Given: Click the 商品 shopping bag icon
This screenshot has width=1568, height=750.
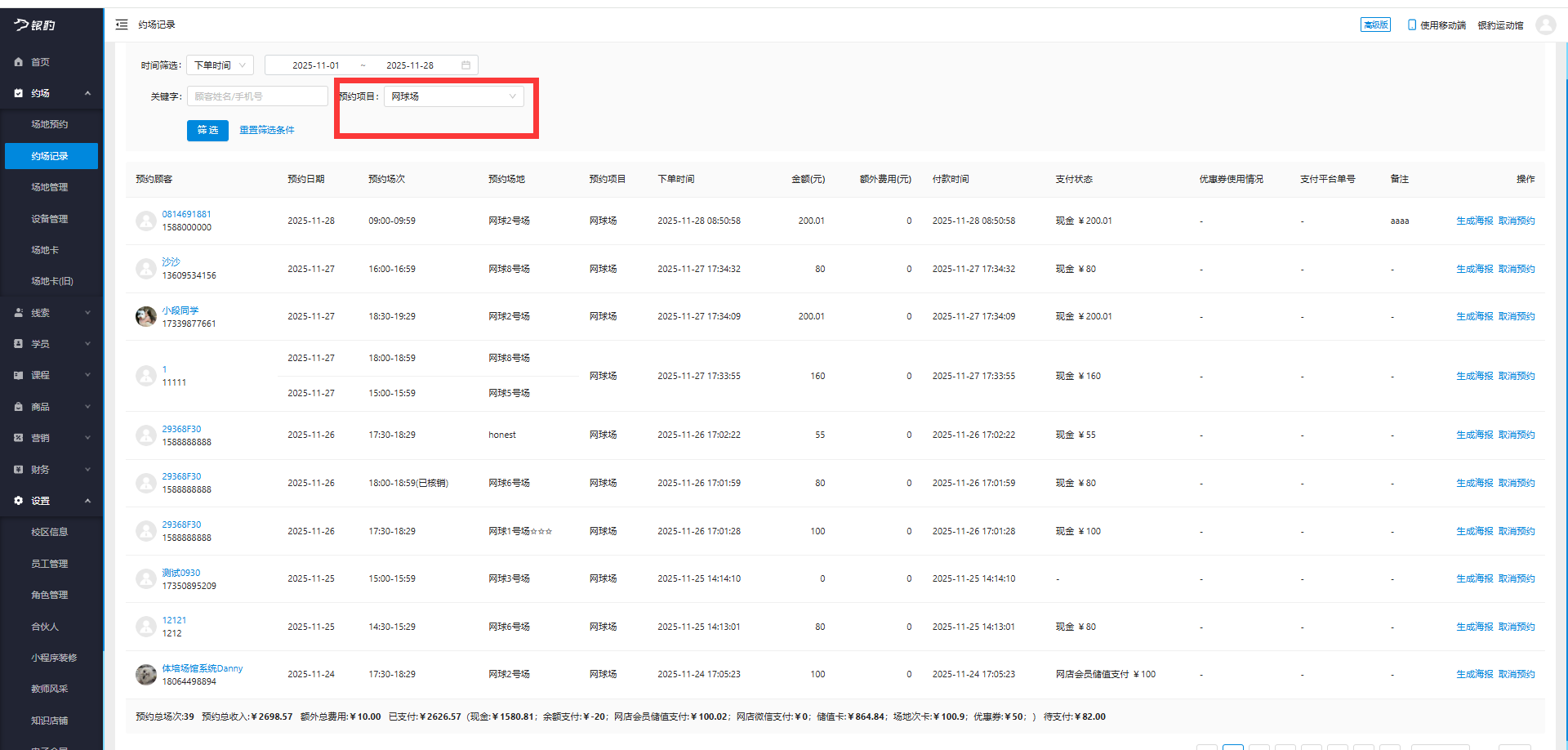Looking at the screenshot, I should tap(19, 407).
